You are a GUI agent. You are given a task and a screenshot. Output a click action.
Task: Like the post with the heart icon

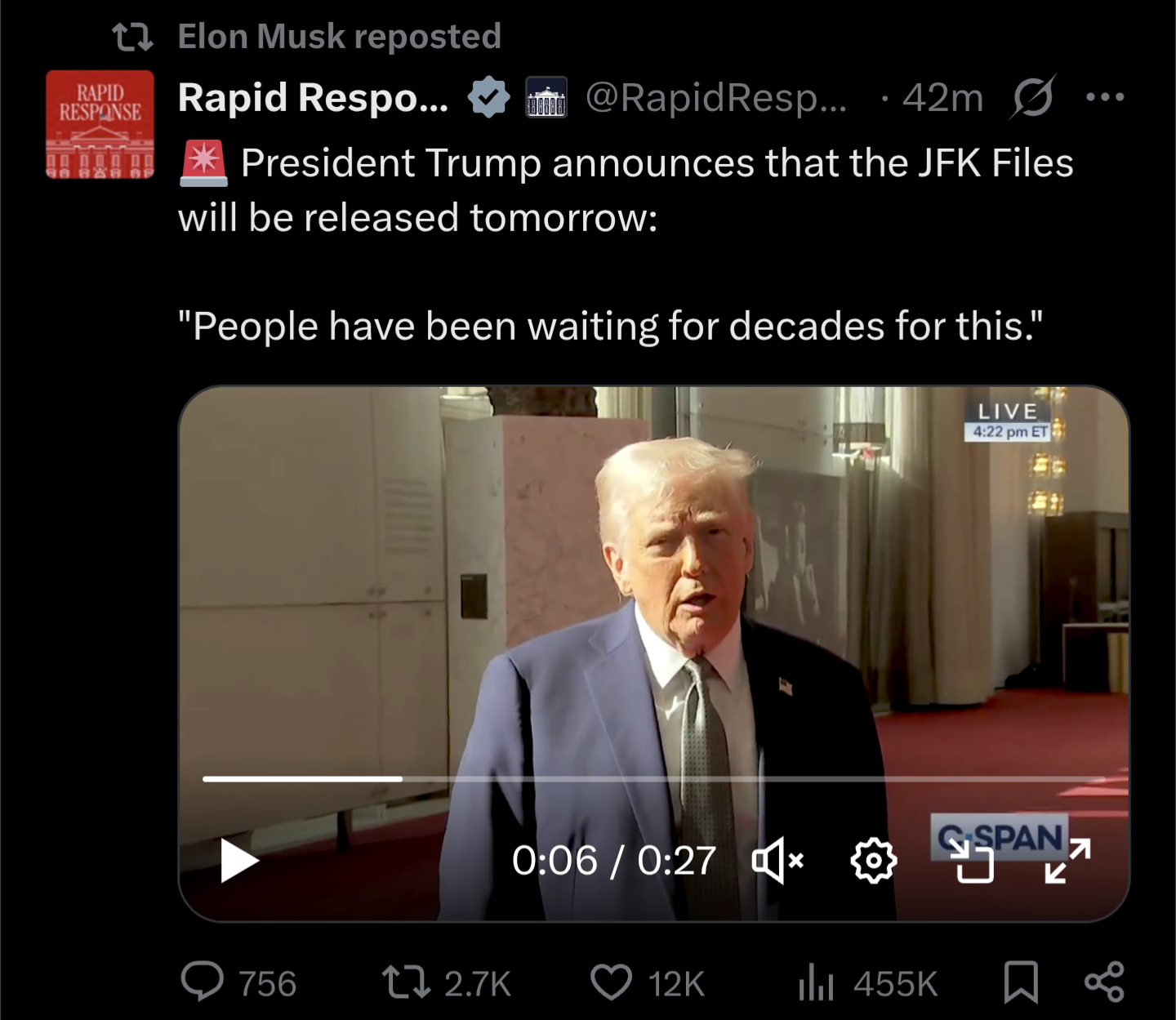pyautogui.click(x=611, y=982)
